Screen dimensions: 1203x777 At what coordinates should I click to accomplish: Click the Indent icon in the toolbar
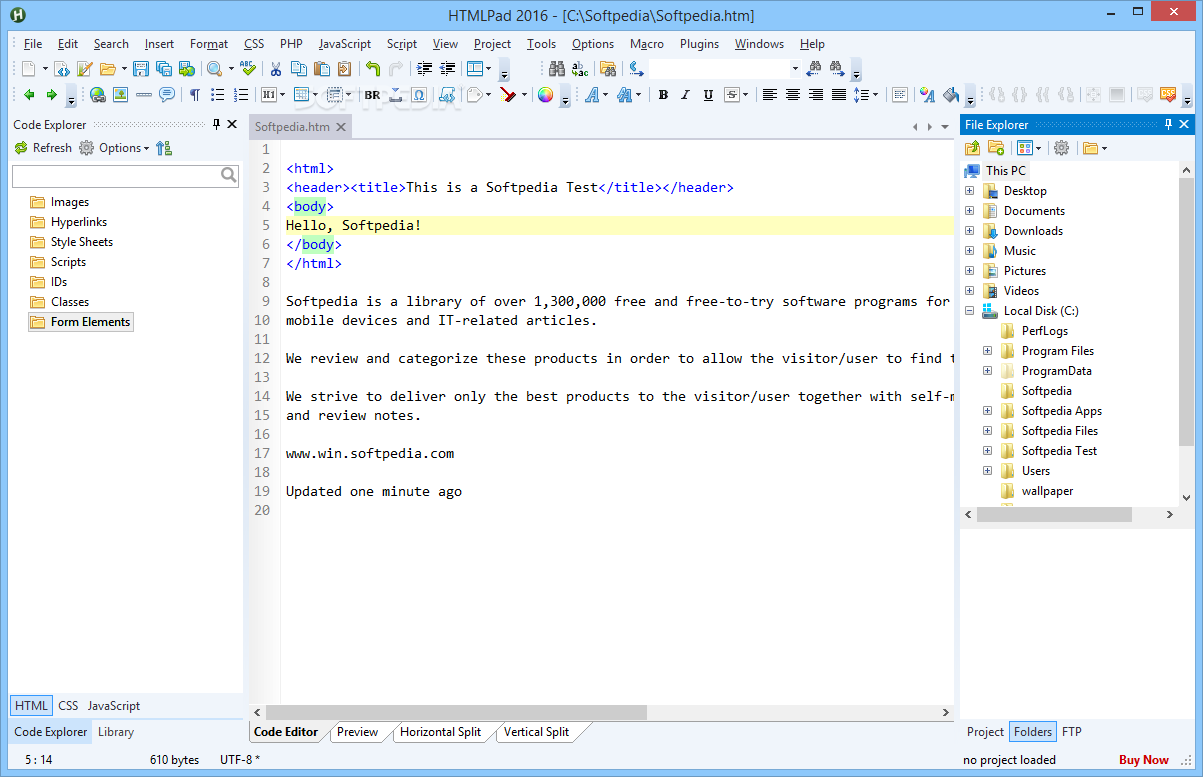click(424, 69)
